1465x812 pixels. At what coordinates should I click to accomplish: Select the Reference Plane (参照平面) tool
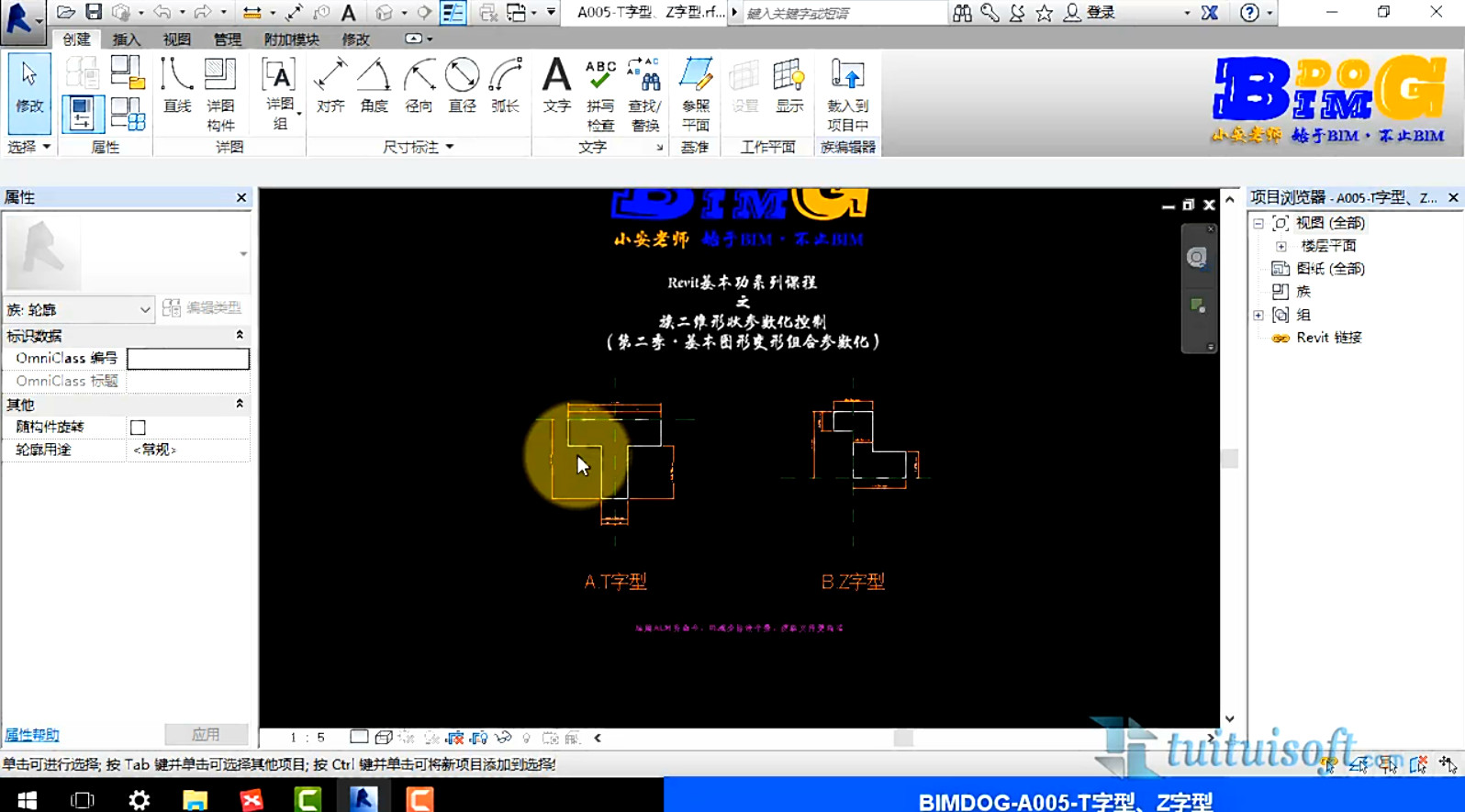click(696, 95)
